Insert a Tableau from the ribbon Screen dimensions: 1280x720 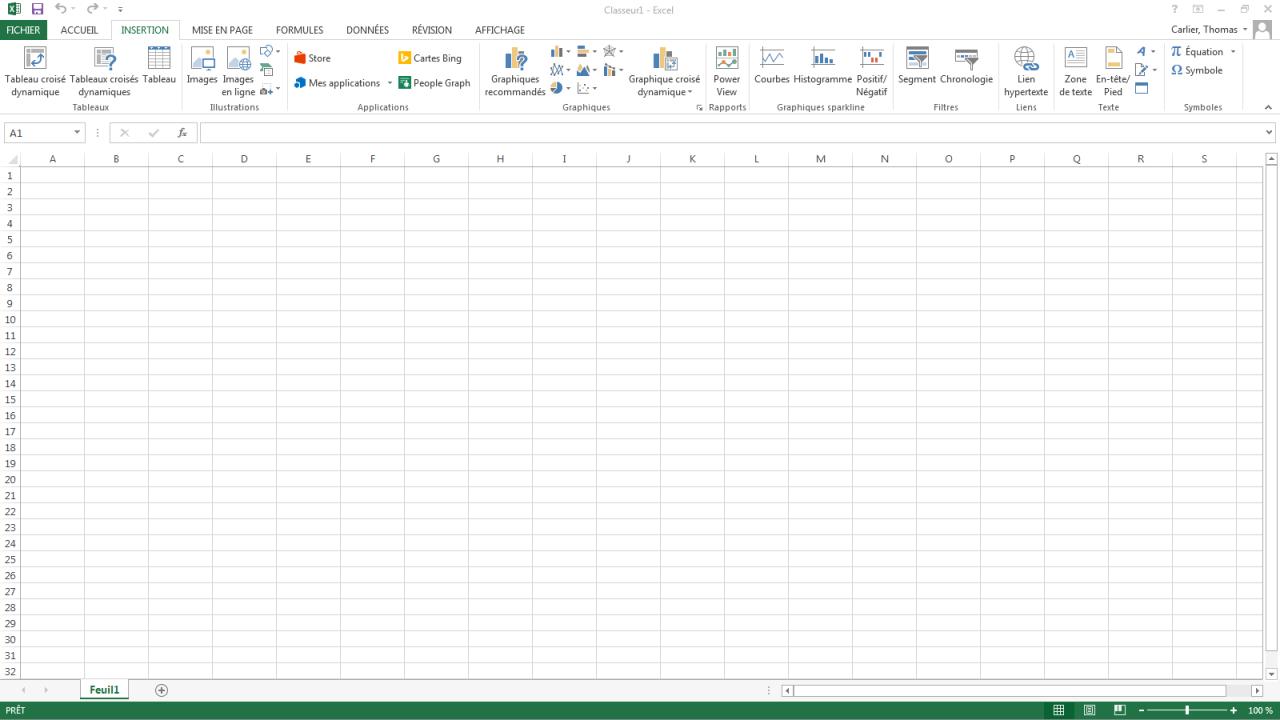pos(159,66)
